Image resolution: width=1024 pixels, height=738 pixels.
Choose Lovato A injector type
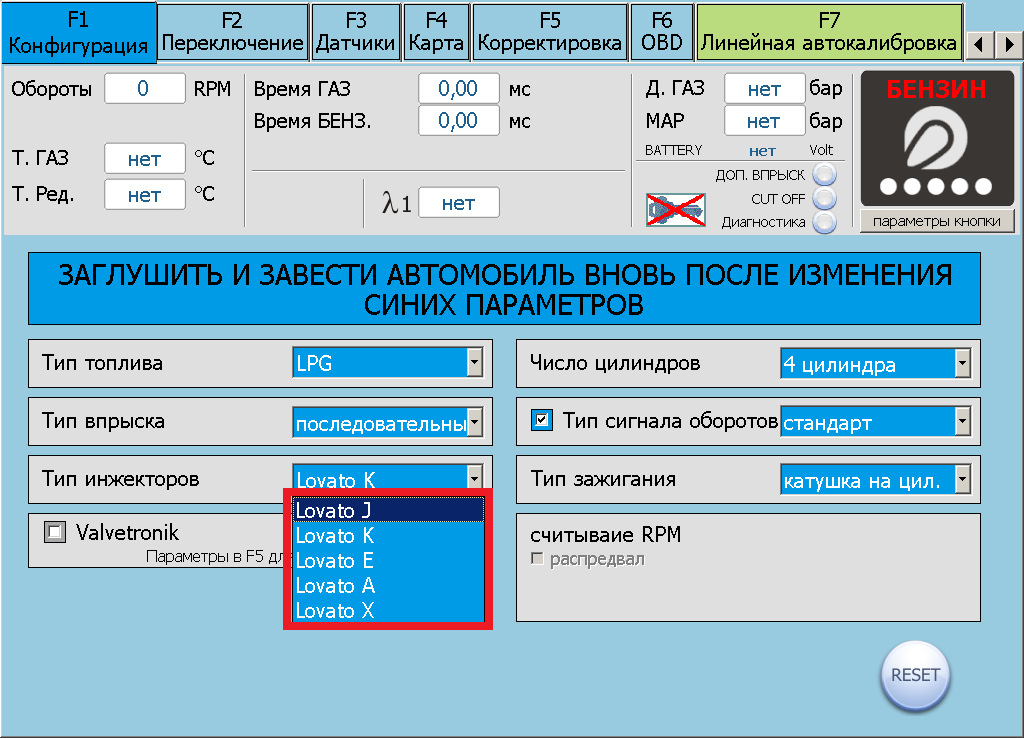click(x=389, y=586)
